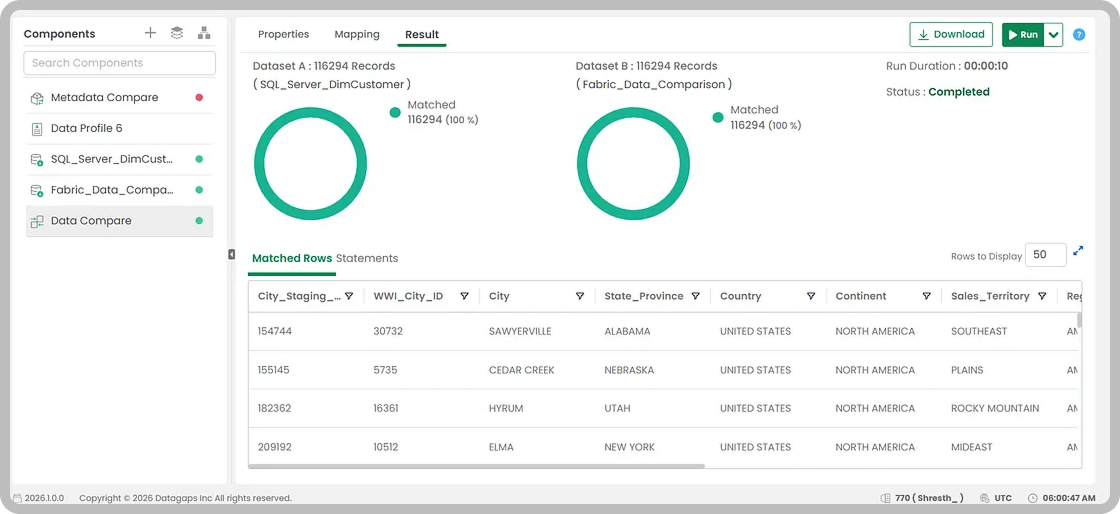
Task: Click the table horizontal scrollbar
Action: coord(476,466)
